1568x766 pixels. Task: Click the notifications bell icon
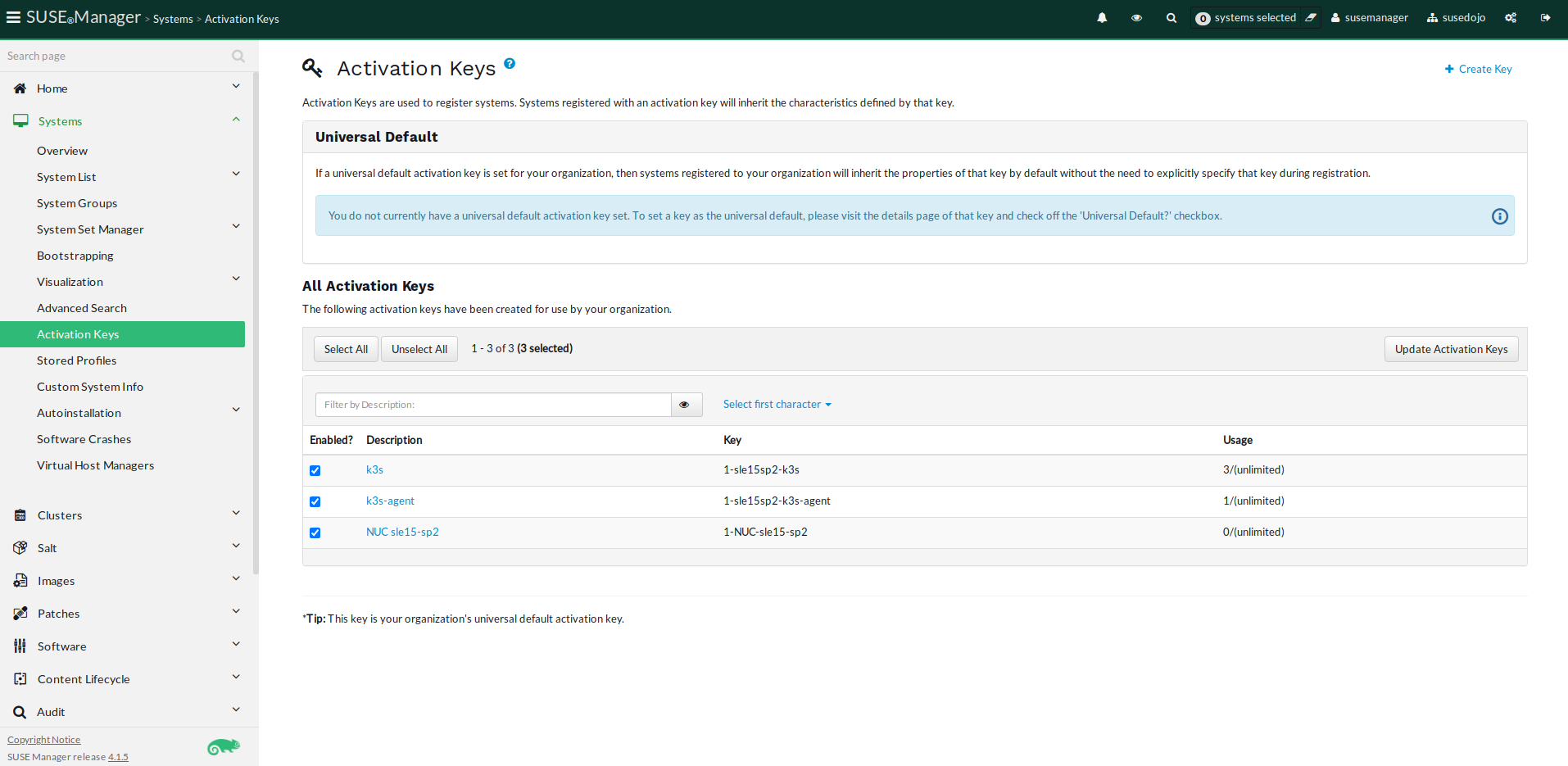(x=1102, y=18)
